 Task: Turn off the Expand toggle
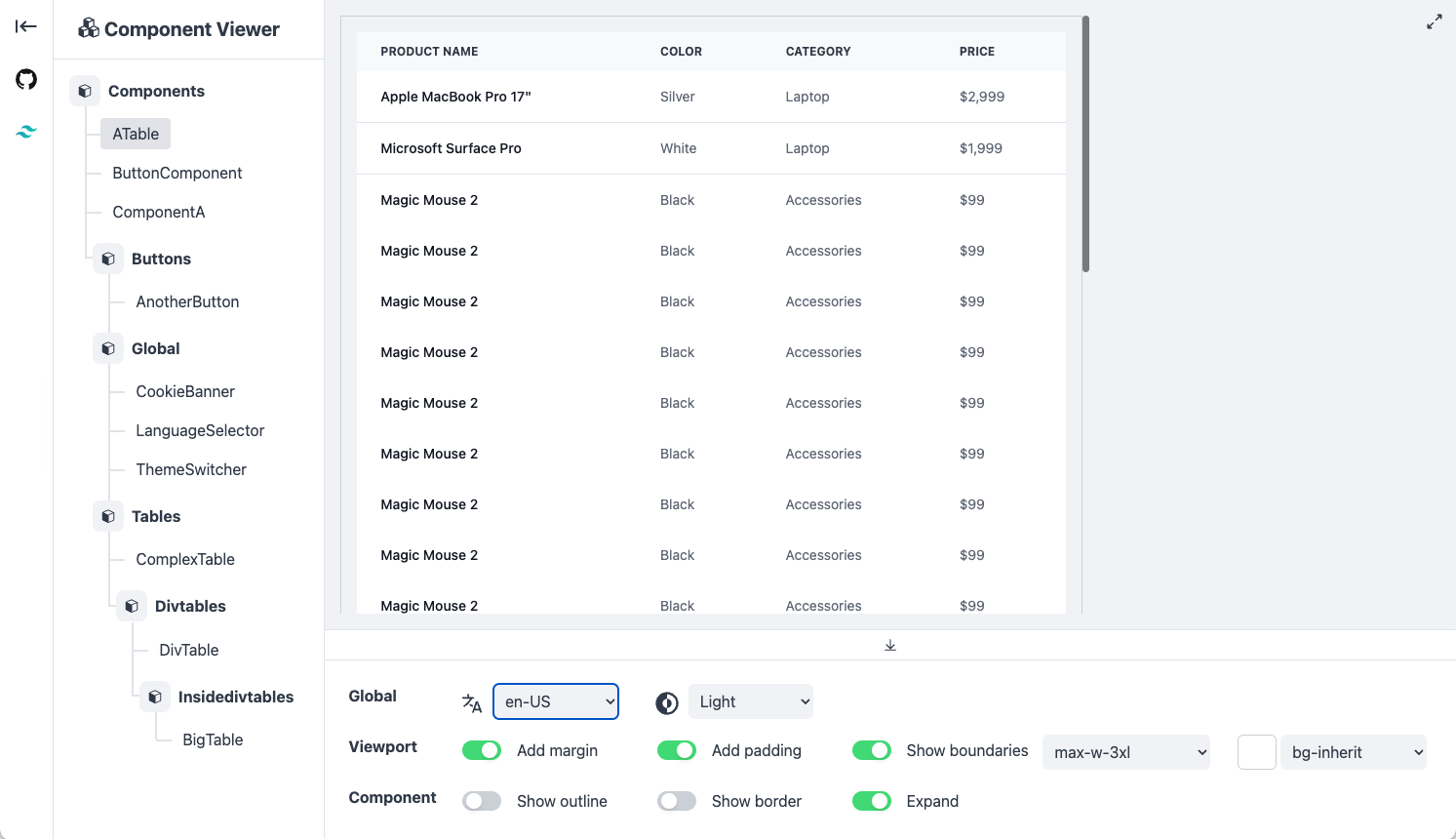pyautogui.click(x=872, y=801)
